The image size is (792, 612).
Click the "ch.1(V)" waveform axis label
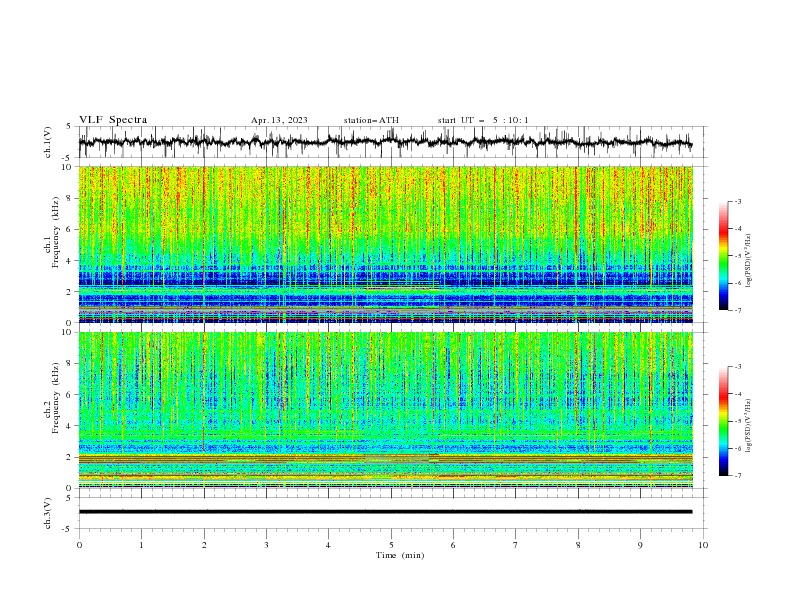click(x=48, y=142)
